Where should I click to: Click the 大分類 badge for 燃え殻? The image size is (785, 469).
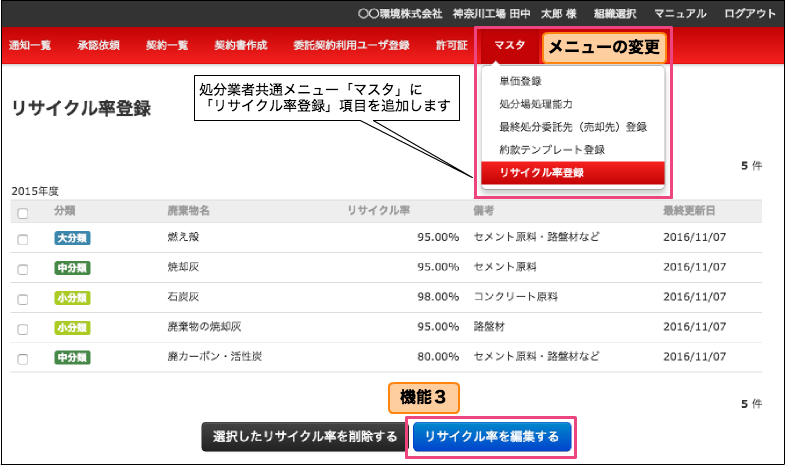click(72, 238)
